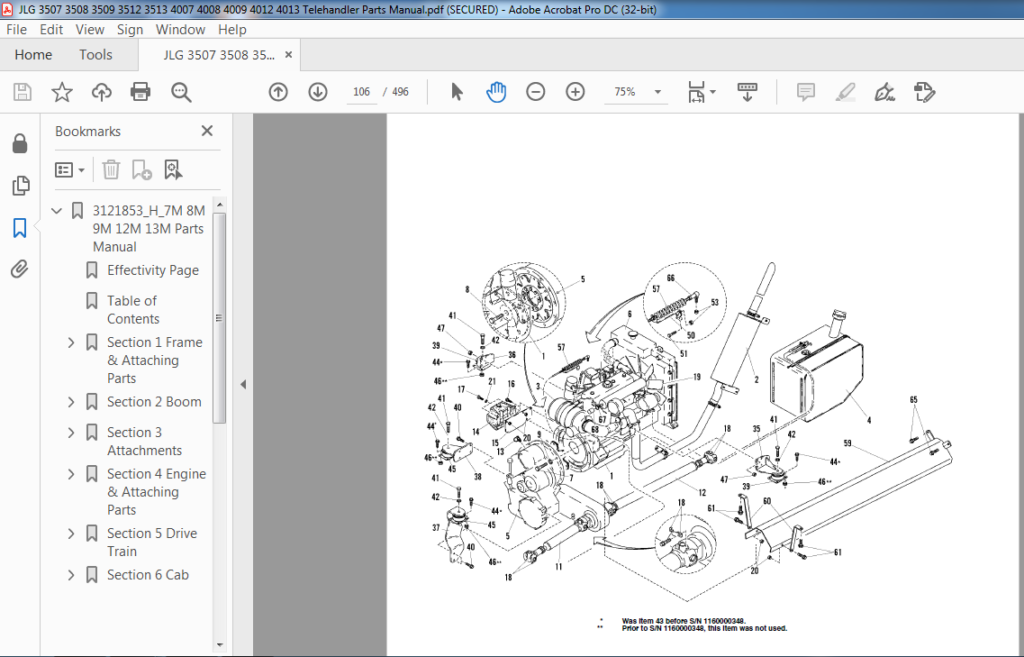Click the zoom in plus icon
The width and height of the screenshot is (1024, 657).
click(x=575, y=92)
